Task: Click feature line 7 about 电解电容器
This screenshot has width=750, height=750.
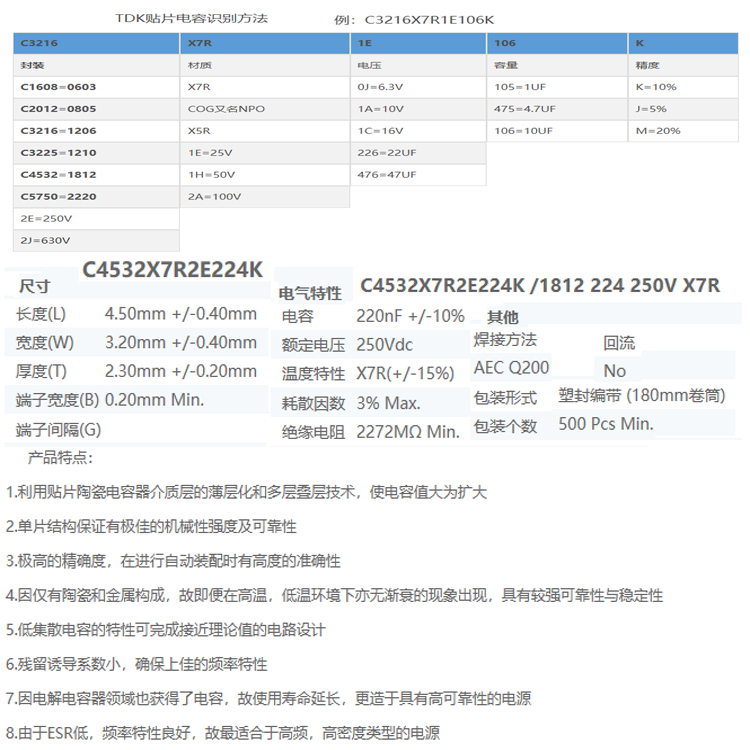Action: [x=268, y=699]
